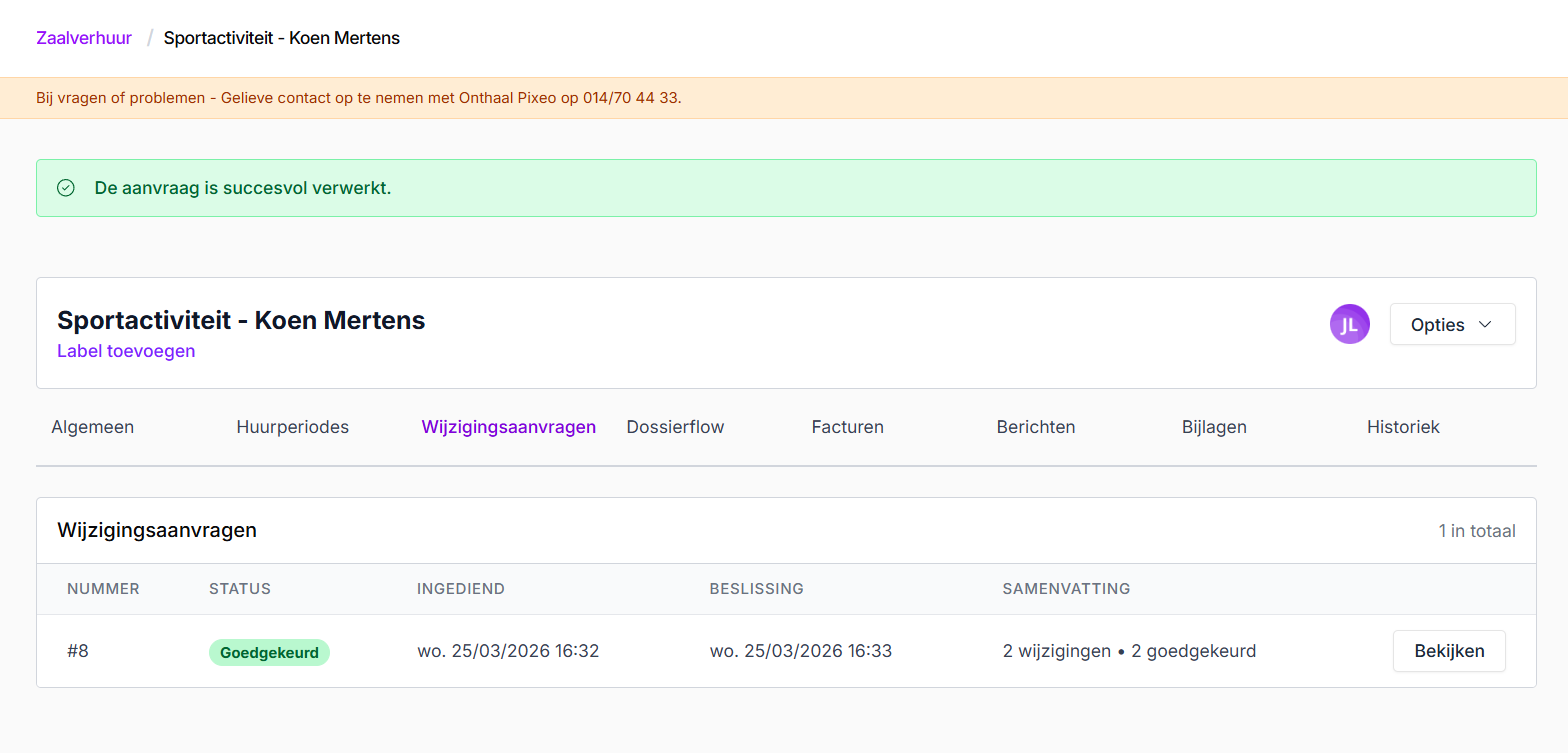Open the Opties dropdown menu
This screenshot has height=753, width=1568.
(x=1452, y=324)
